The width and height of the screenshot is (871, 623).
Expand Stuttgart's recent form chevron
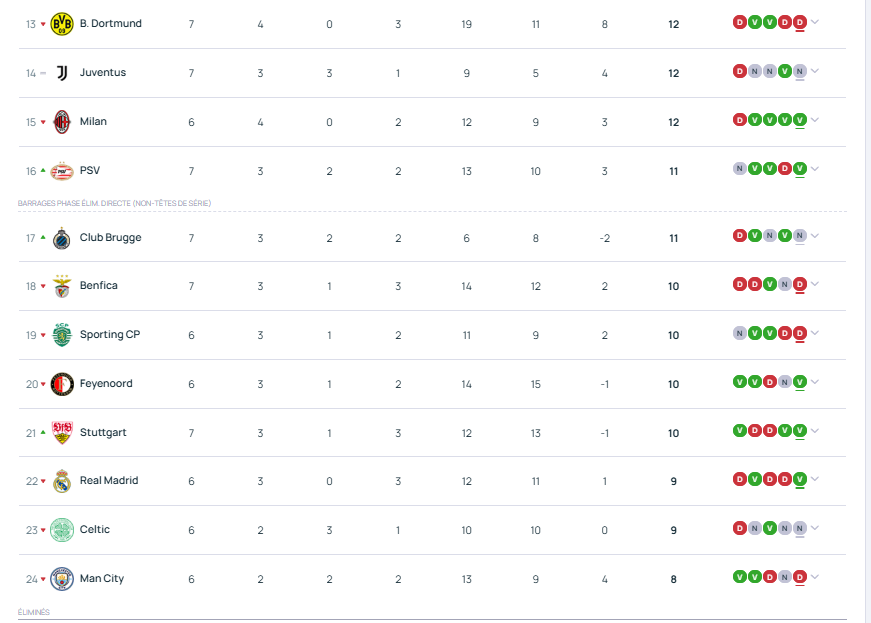coord(815,431)
